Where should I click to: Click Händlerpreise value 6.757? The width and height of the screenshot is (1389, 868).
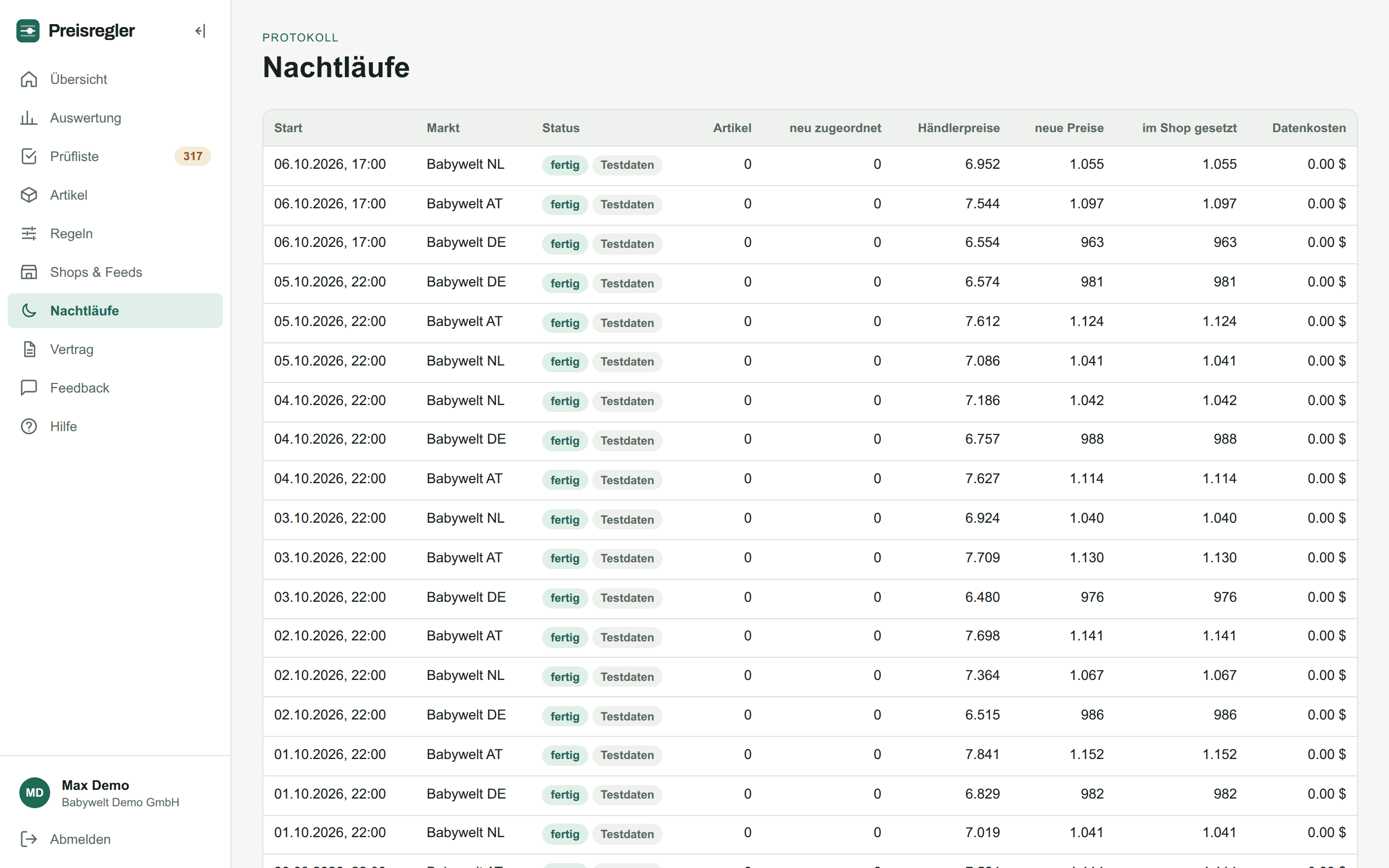pyautogui.click(x=982, y=439)
